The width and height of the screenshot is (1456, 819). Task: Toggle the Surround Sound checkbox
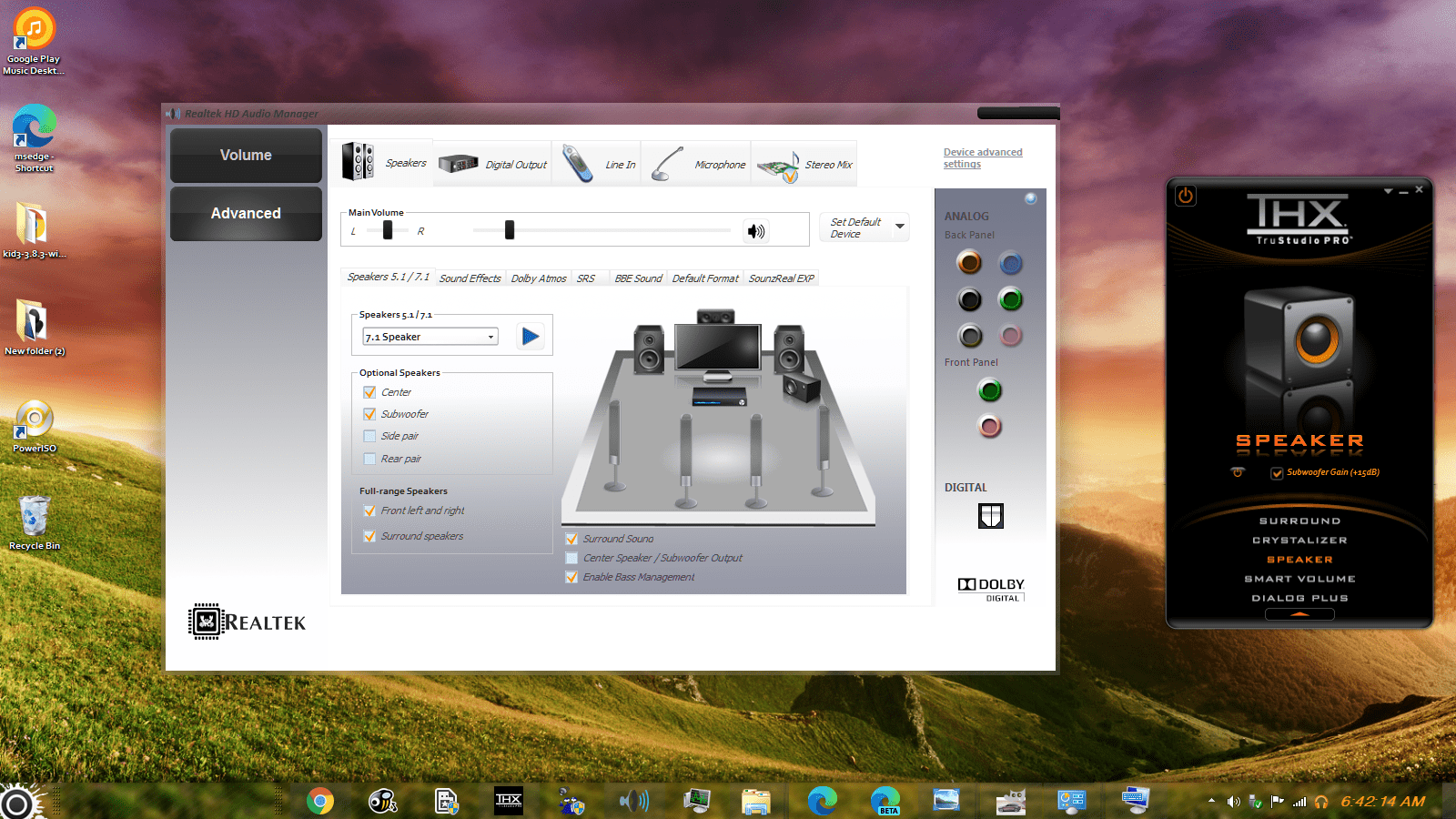pos(571,539)
